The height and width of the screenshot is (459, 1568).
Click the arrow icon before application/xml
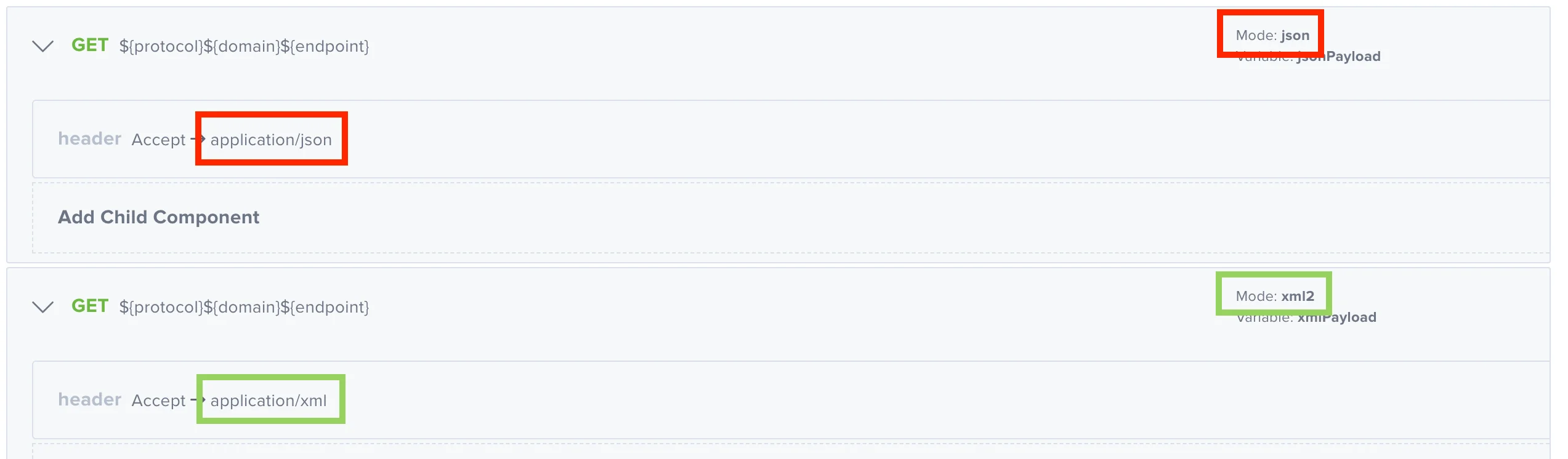[198, 400]
